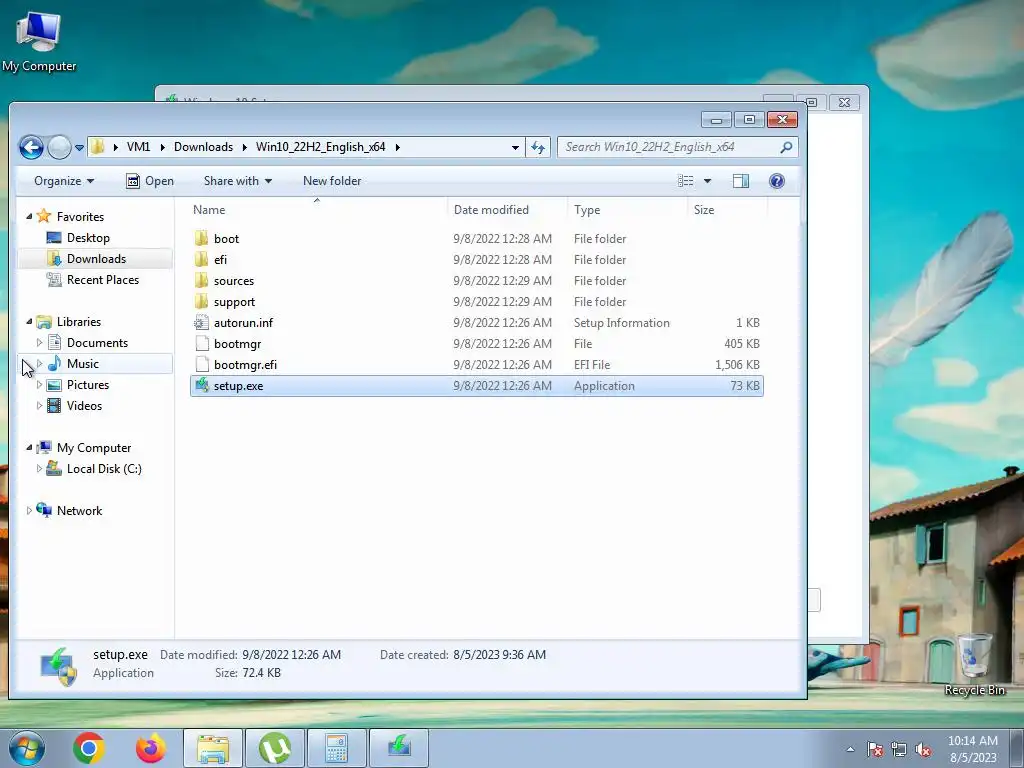The width and height of the screenshot is (1024, 768).
Task: Select the support folder icon
Action: click(202, 301)
